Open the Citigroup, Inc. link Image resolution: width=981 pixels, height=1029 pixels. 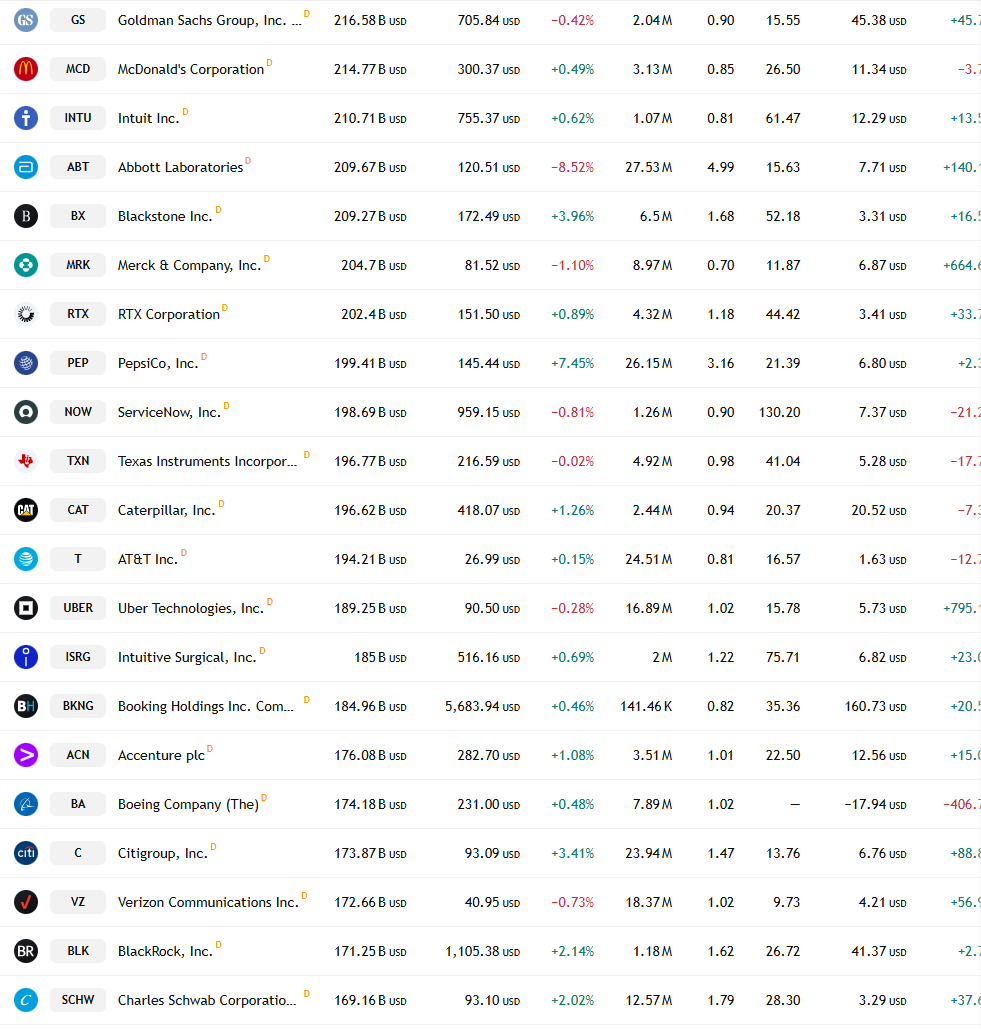pyautogui.click(x=163, y=854)
